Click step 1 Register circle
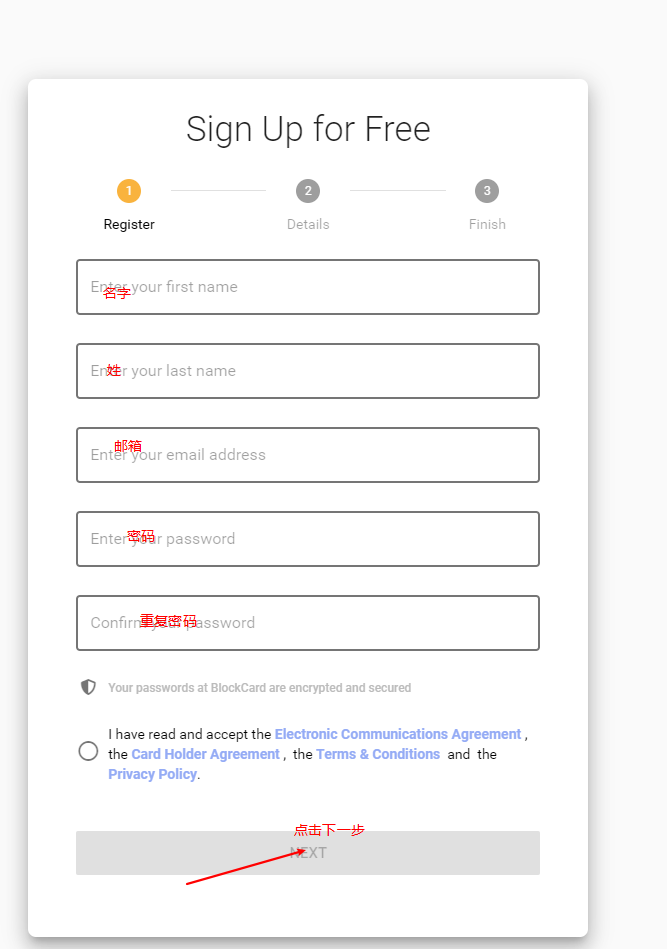The width and height of the screenshot is (667, 949). click(128, 191)
